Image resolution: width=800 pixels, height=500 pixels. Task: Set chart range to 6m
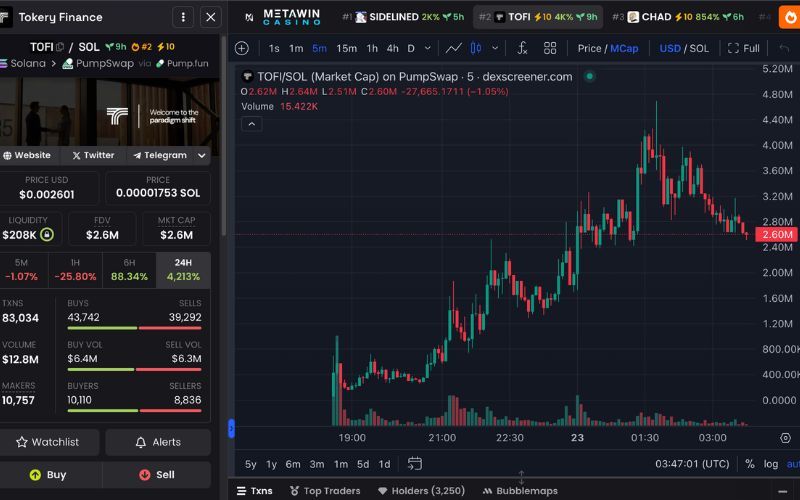click(293, 464)
